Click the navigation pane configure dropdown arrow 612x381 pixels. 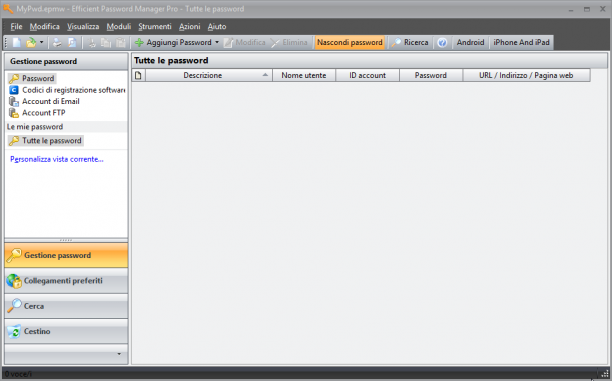tap(119, 354)
